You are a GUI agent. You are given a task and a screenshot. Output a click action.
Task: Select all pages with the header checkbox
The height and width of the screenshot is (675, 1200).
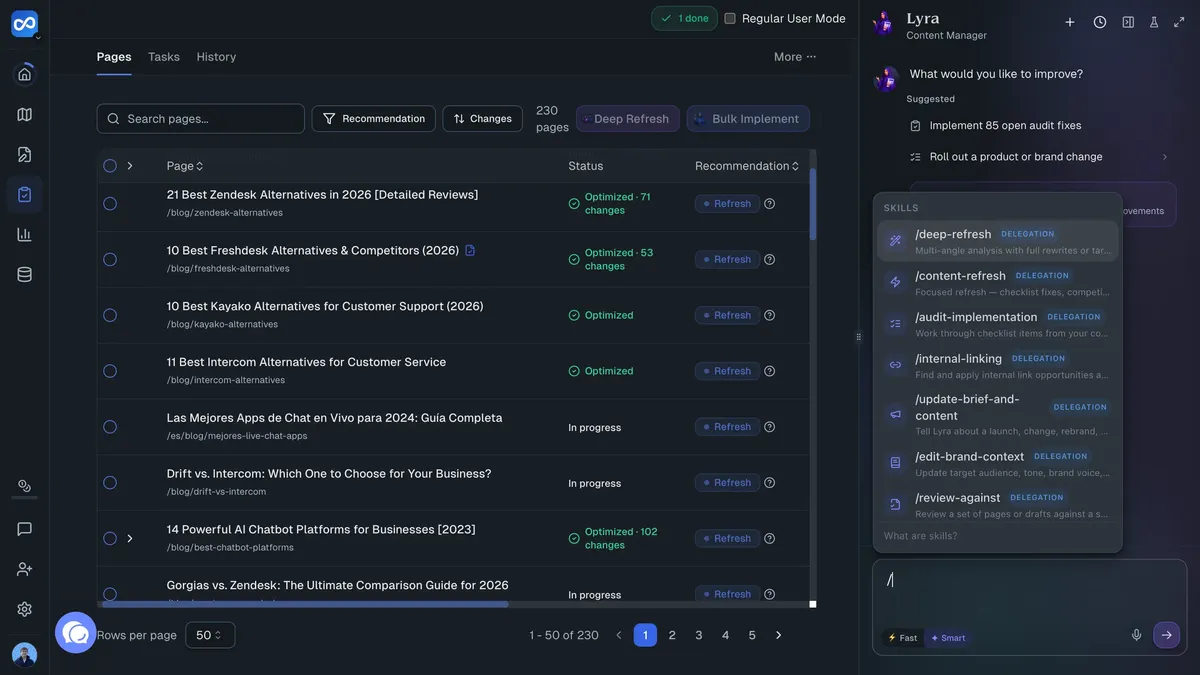pyautogui.click(x=110, y=166)
